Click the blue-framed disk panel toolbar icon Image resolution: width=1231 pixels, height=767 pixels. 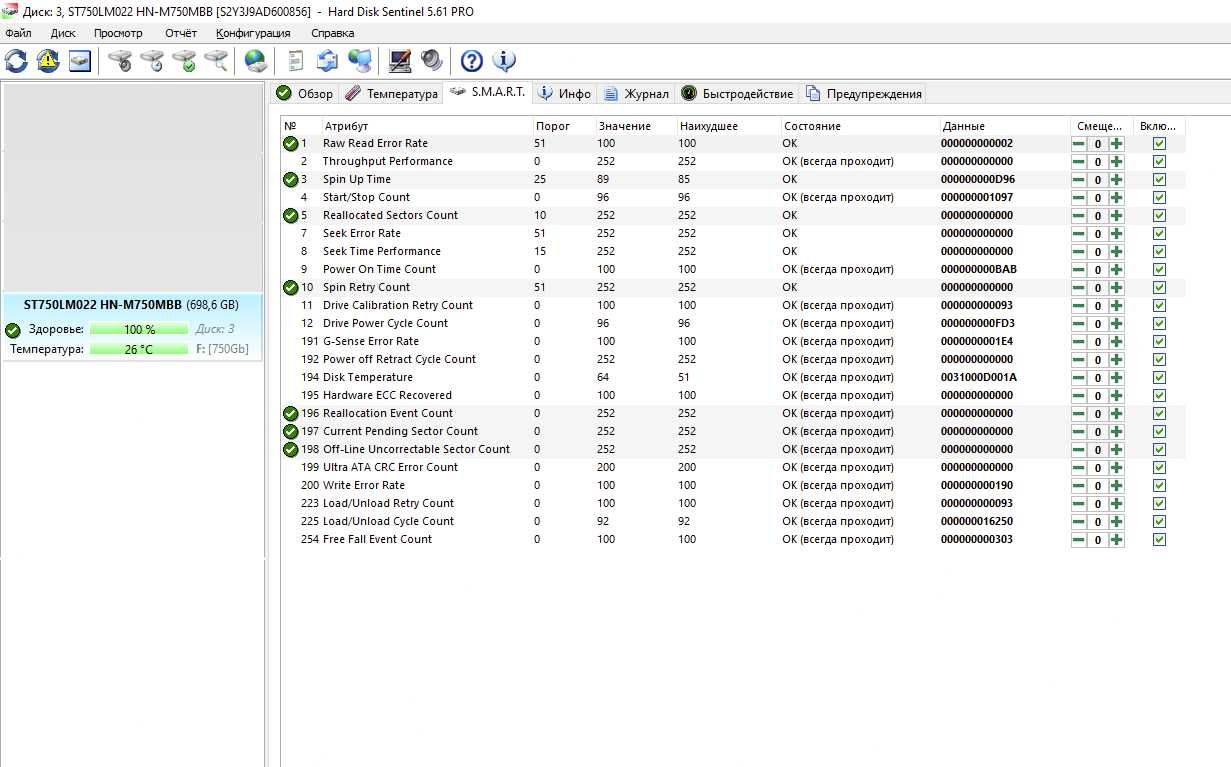click(80, 61)
